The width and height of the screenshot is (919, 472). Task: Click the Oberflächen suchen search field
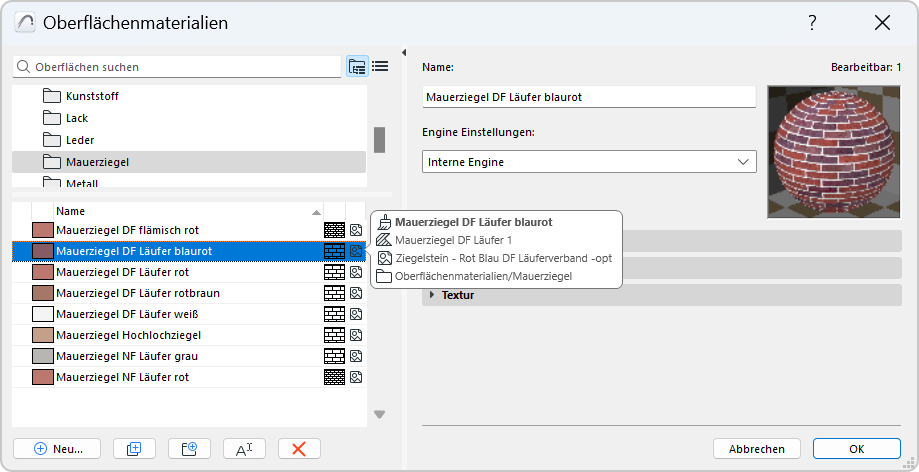click(x=180, y=67)
